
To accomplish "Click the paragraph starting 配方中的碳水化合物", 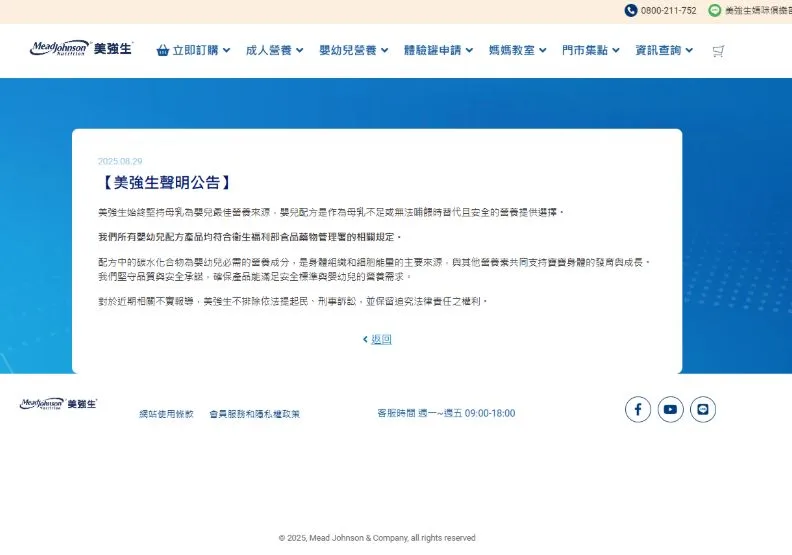I will click(374, 270).
